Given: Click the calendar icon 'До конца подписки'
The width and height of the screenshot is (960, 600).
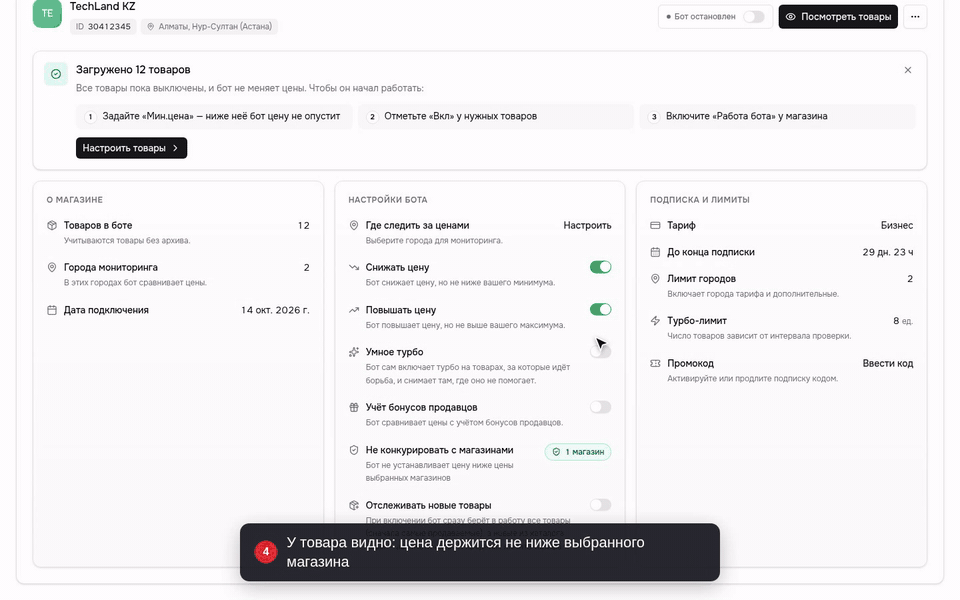Looking at the screenshot, I should (x=655, y=252).
